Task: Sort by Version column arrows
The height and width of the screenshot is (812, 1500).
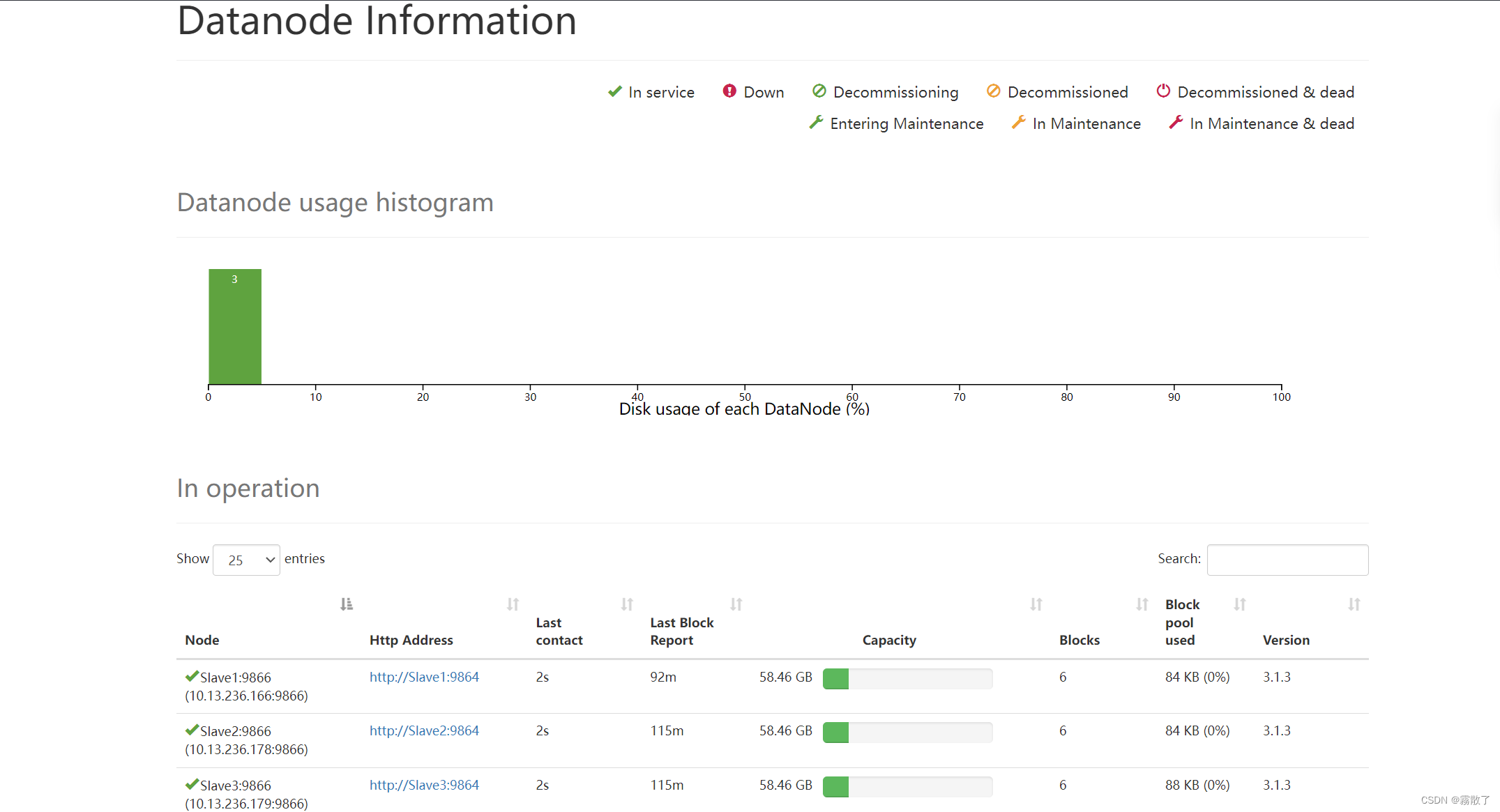Action: [1354, 604]
